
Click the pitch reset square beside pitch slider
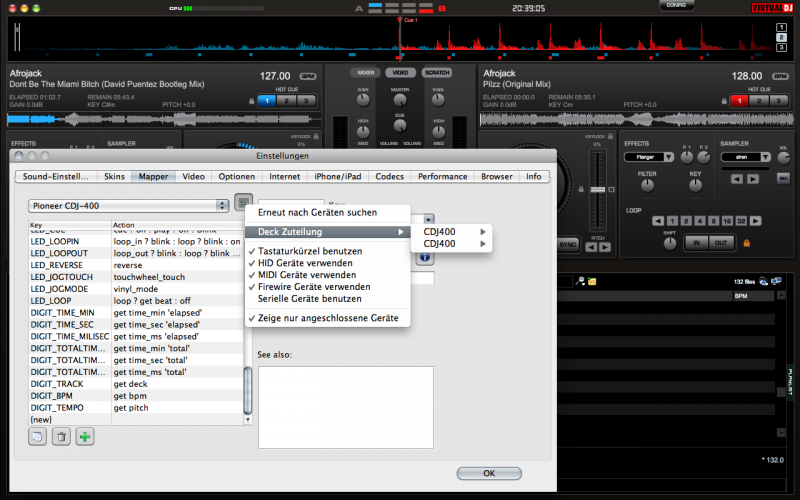click(612, 190)
